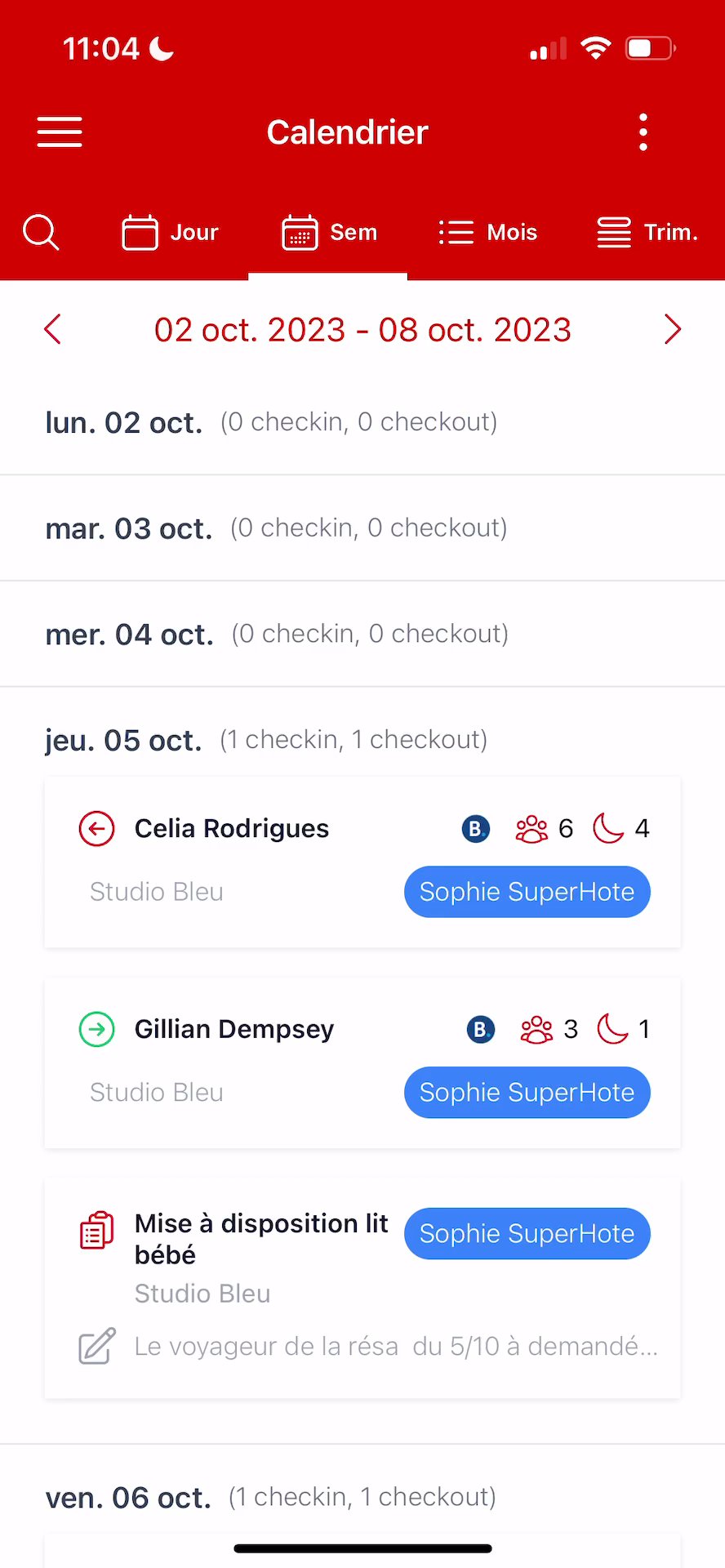Tap the nights moon icon on Celia's reservation
The width and height of the screenshot is (725, 1568).
coord(608,828)
